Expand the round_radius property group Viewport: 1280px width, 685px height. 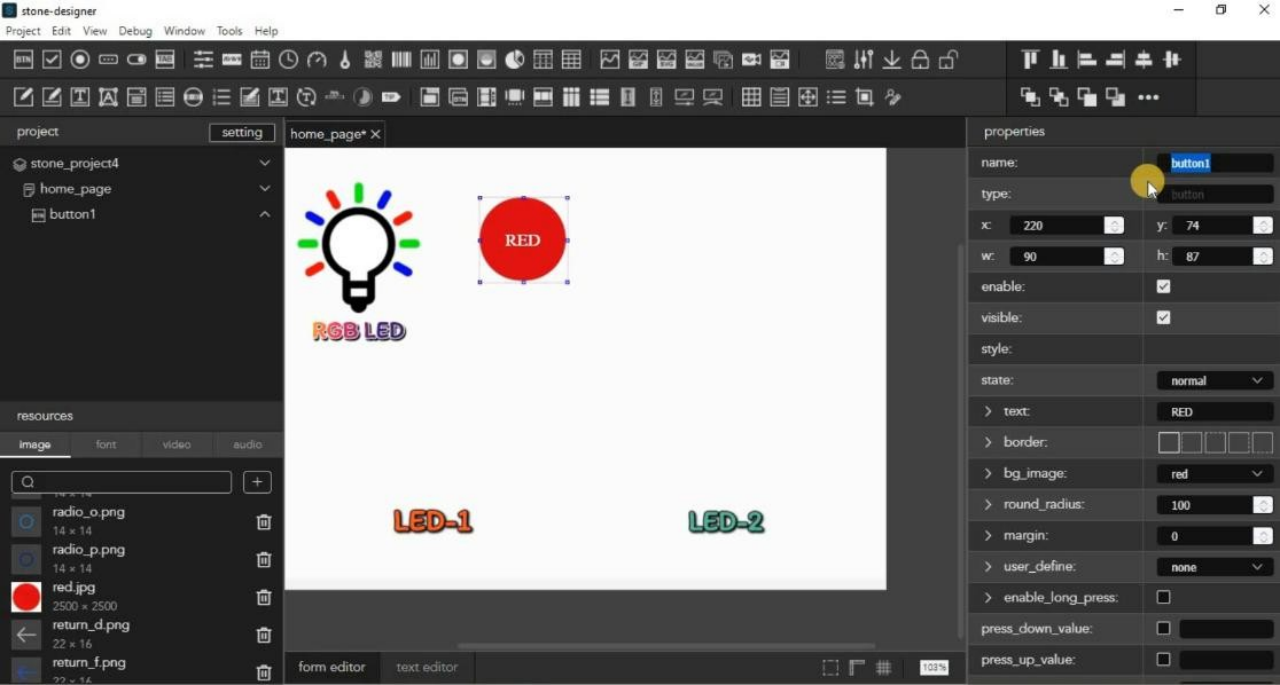click(x=988, y=505)
